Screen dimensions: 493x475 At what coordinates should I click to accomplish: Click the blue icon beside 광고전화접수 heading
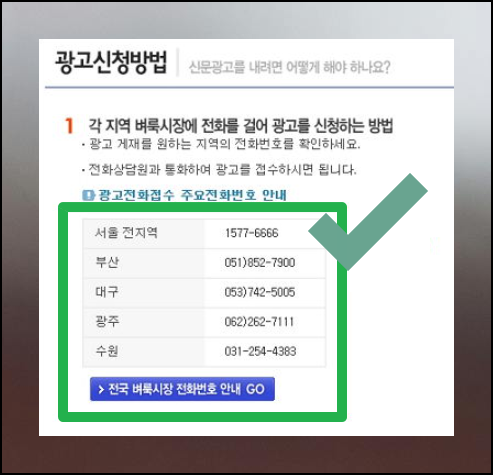click(88, 195)
